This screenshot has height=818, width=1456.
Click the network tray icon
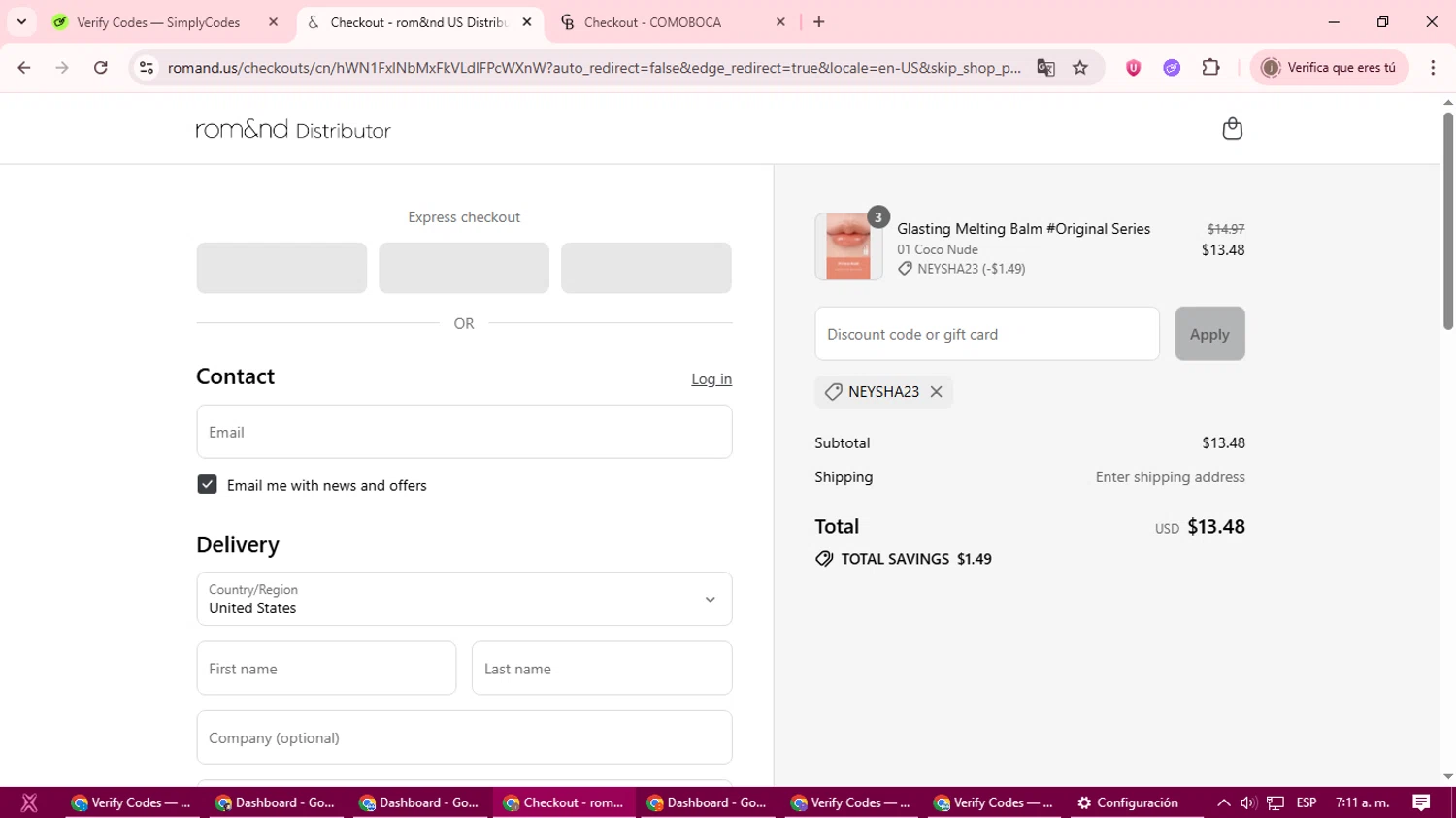pos(1275,802)
